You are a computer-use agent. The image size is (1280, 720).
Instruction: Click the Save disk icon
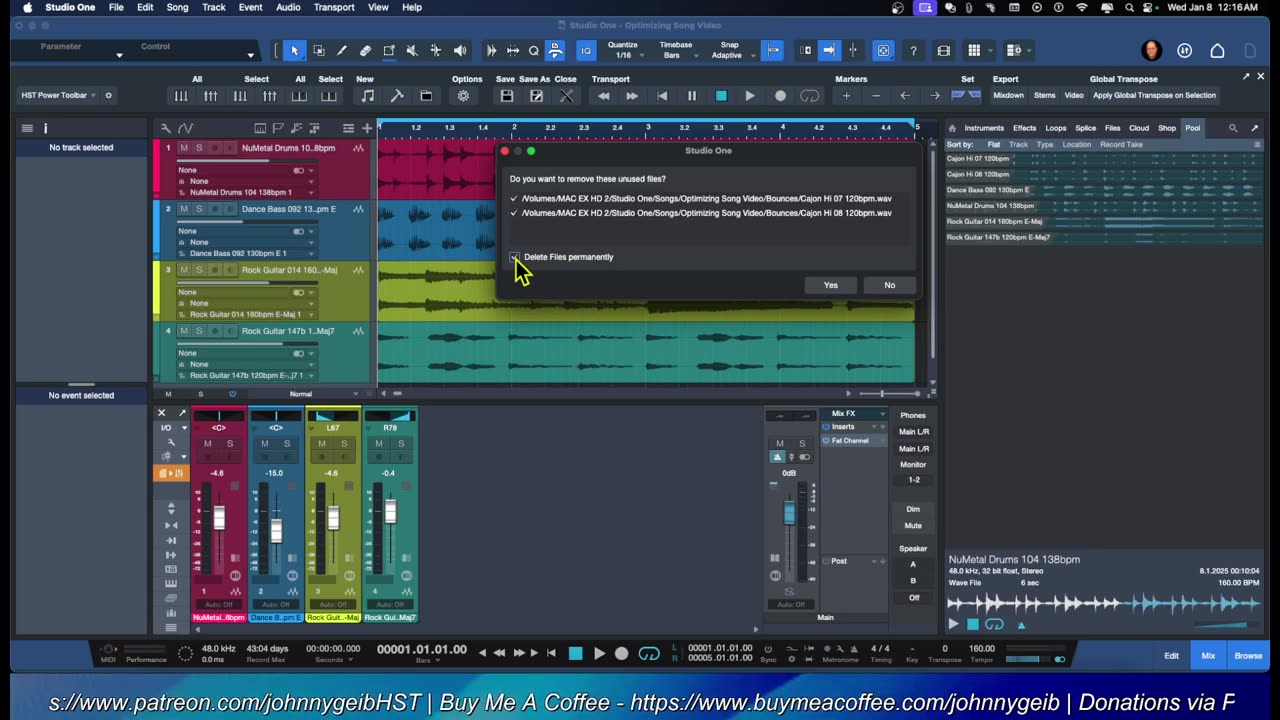point(506,96)
